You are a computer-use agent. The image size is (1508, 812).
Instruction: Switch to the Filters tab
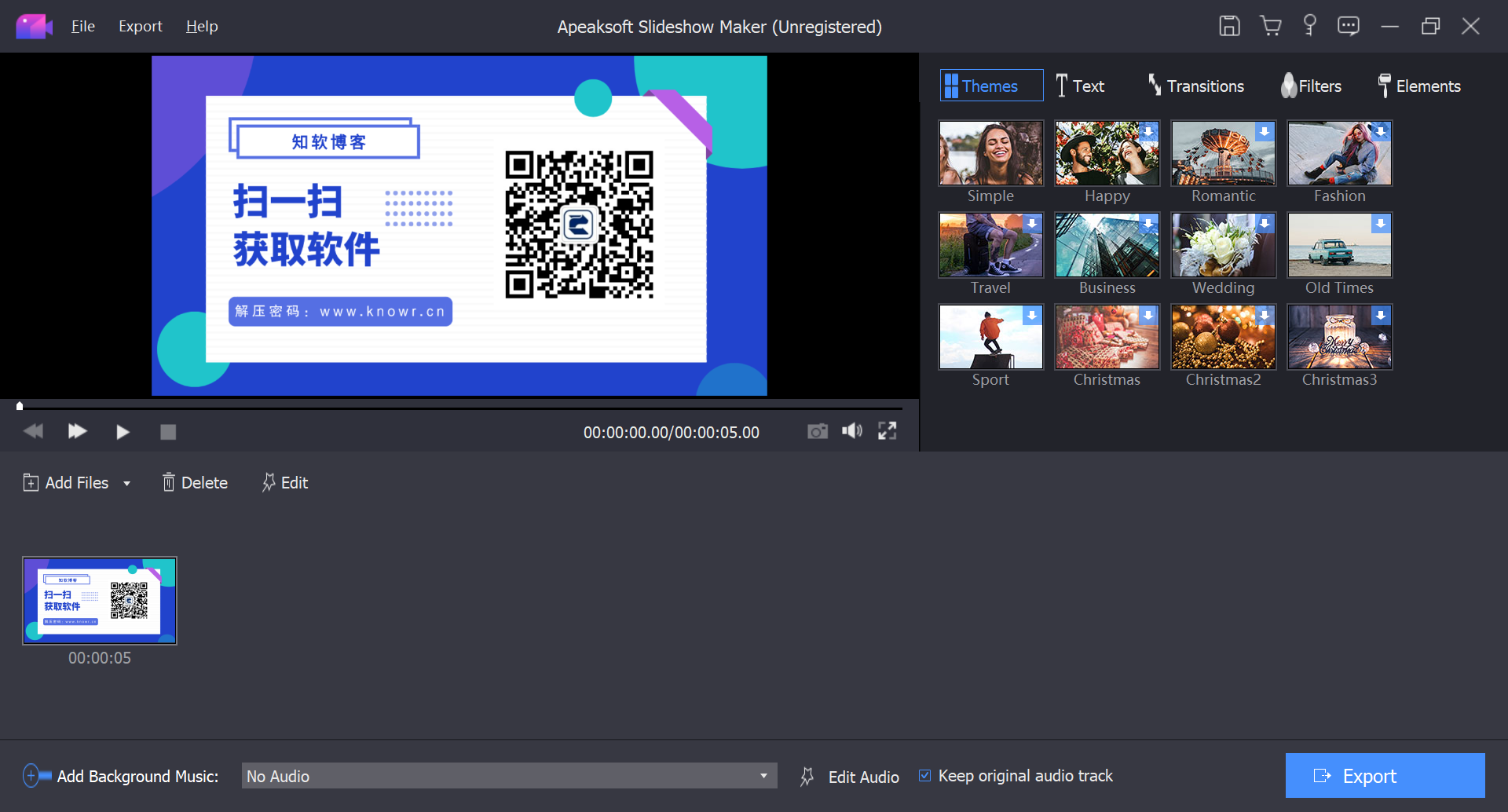[x=1311, y=86]
